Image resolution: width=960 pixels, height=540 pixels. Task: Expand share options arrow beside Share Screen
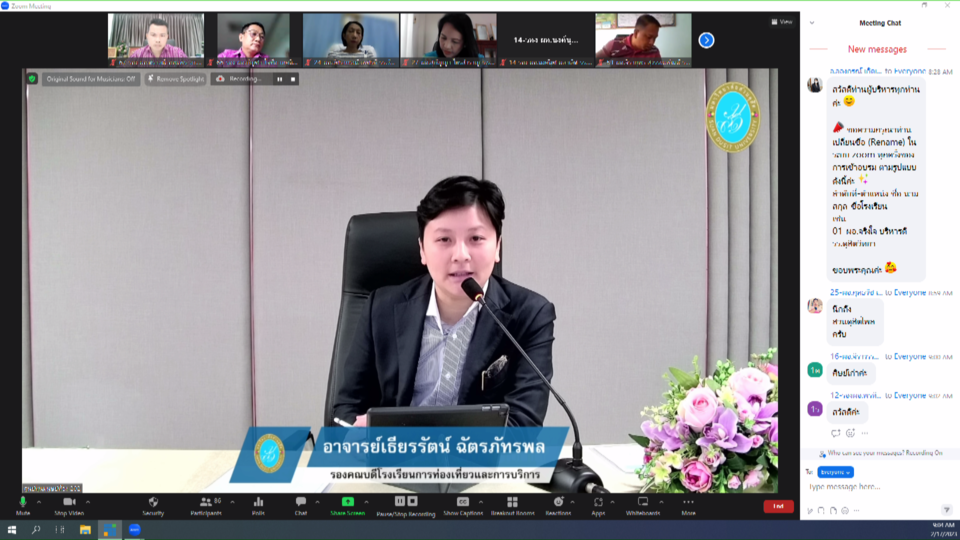click(366, 502)
